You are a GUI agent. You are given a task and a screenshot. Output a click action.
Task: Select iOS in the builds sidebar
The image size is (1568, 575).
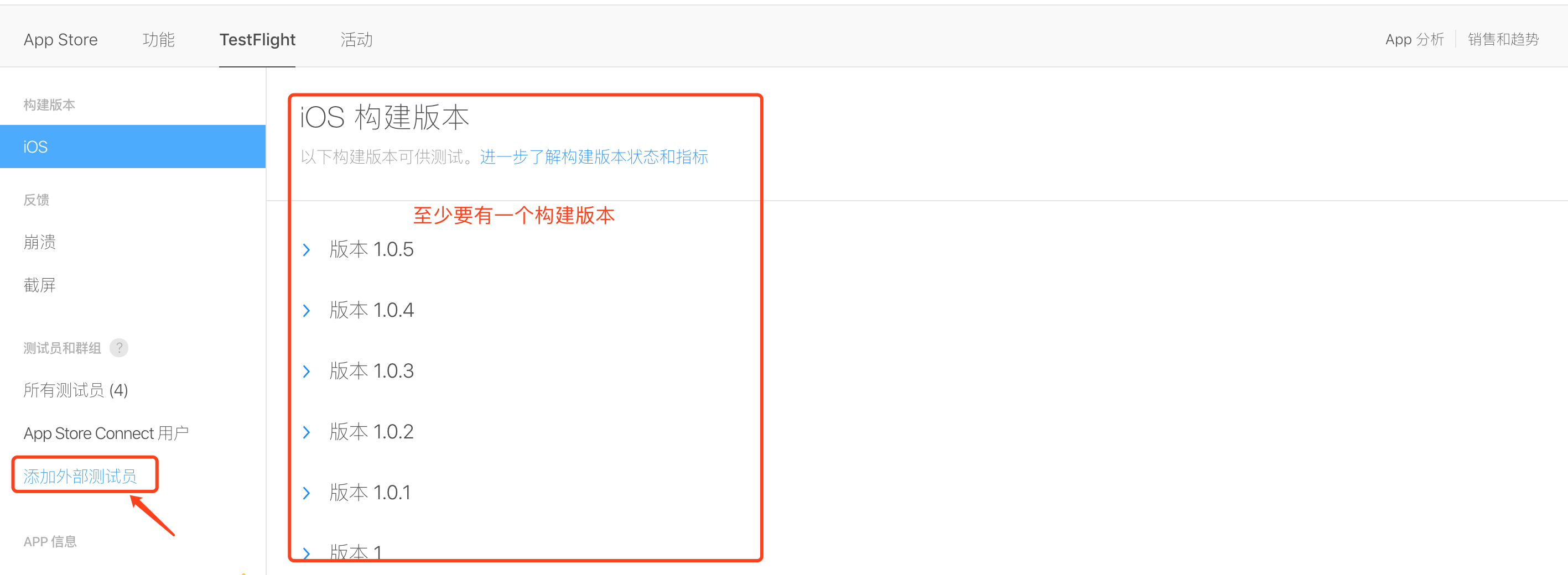[x=133, y=147]
